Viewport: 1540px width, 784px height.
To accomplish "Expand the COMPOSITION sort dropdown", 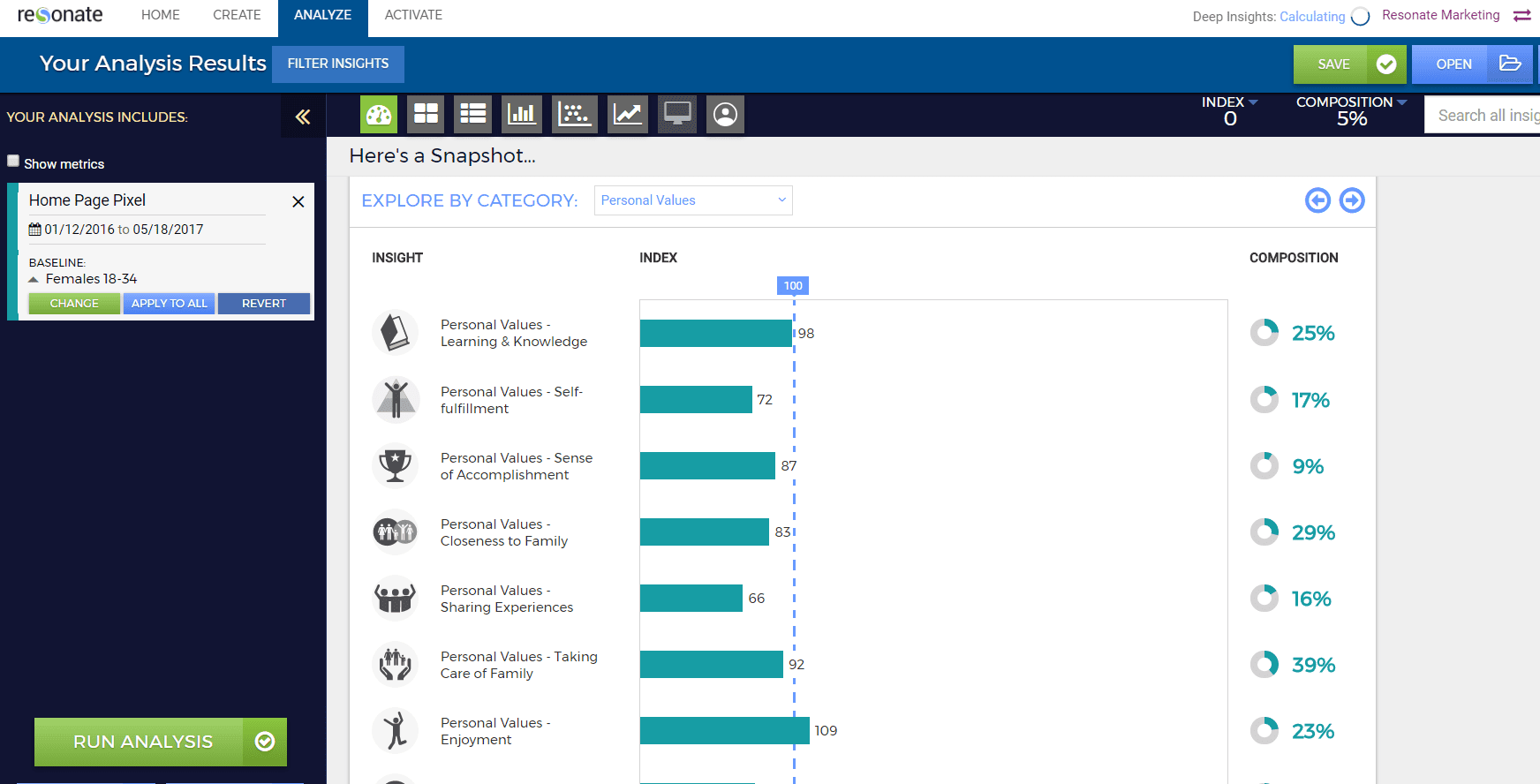I will 1350,102.
